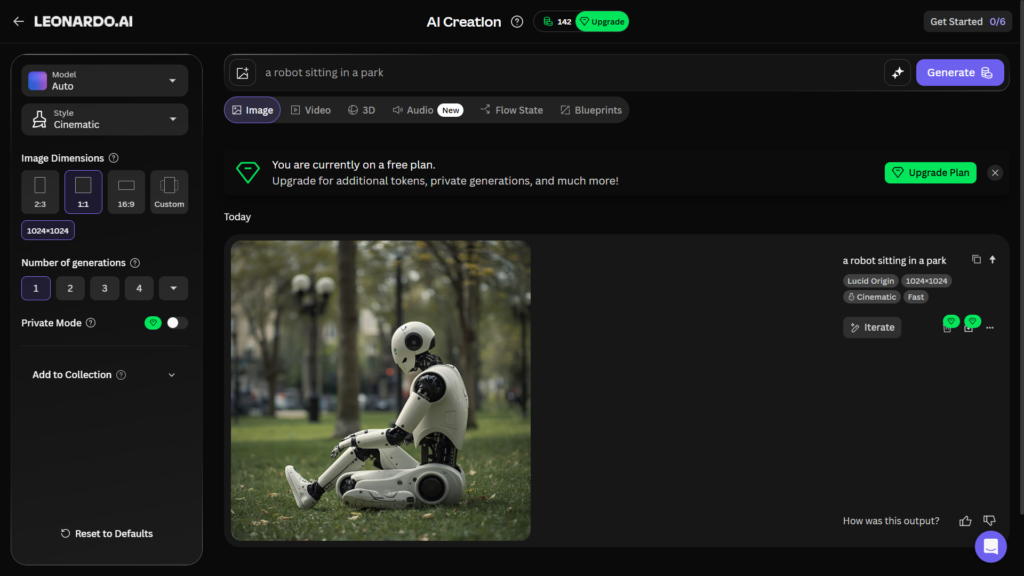This screenshot has height=576, width=1024.
Task: Click the LEONARDO.AI logo
Action: (83, 22)
